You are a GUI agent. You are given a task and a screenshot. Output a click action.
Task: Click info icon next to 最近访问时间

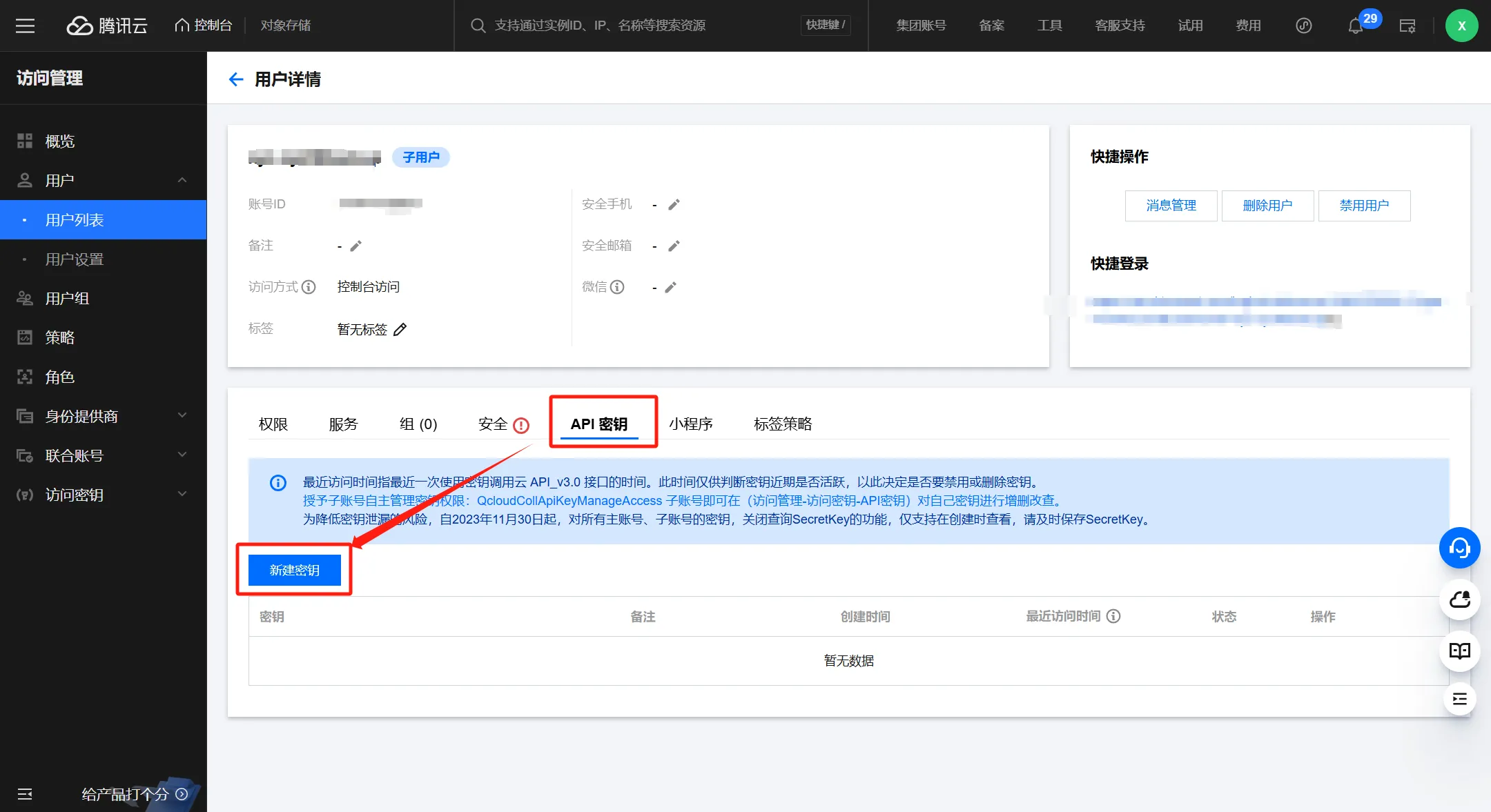click(1113, 616)
